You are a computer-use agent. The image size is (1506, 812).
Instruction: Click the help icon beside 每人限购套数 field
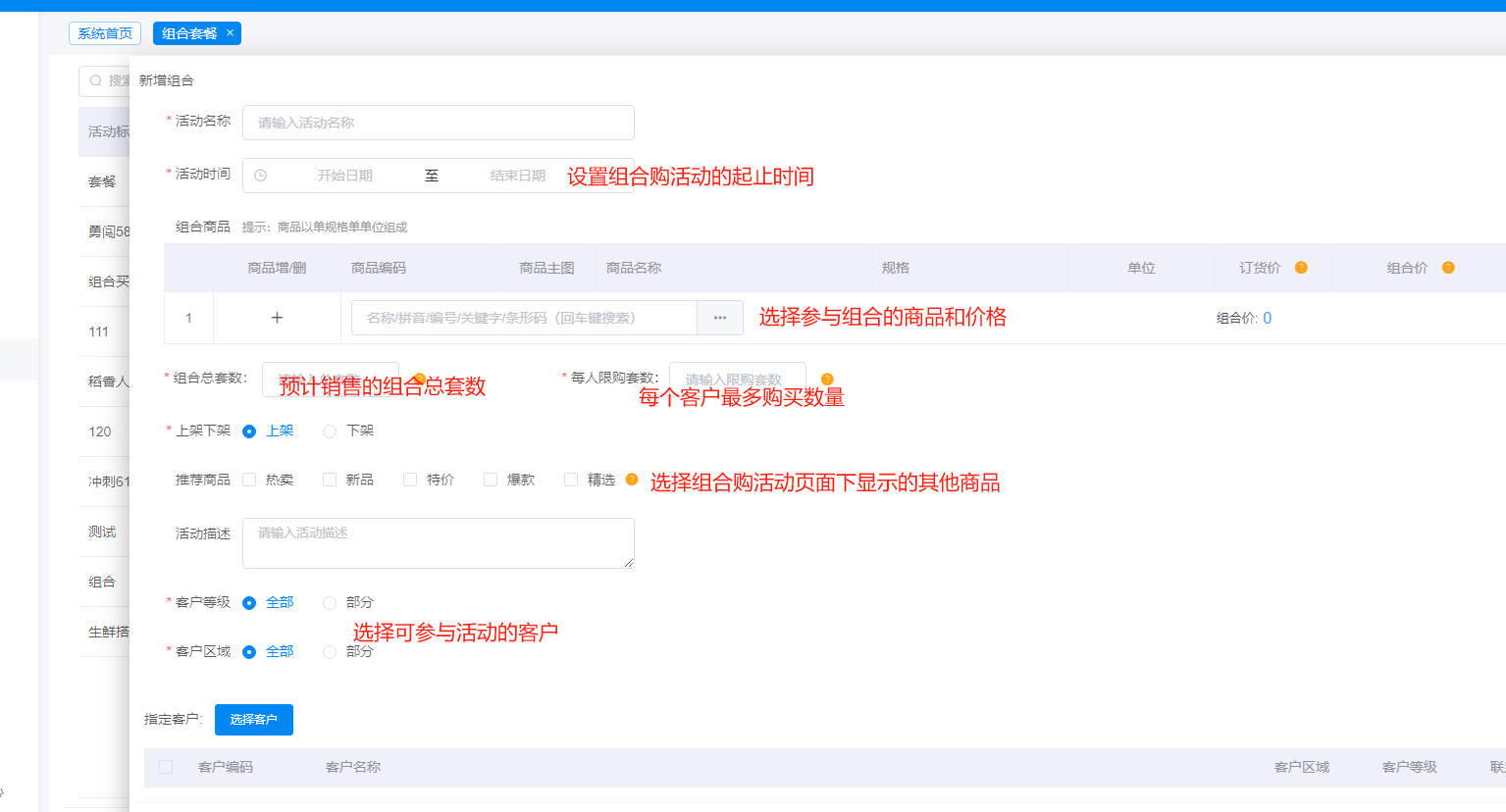point(827,380)
